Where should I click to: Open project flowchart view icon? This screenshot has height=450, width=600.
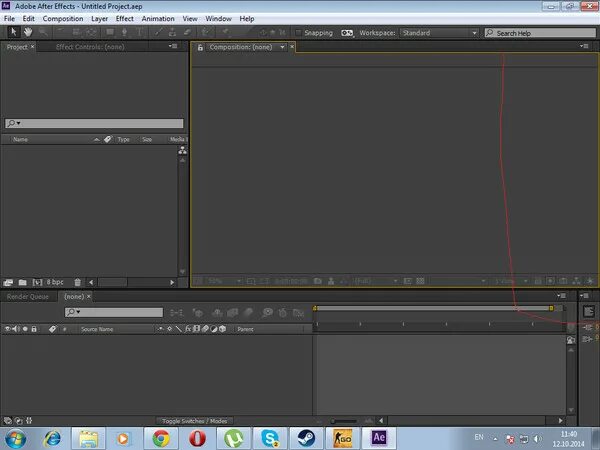point(183,150)
